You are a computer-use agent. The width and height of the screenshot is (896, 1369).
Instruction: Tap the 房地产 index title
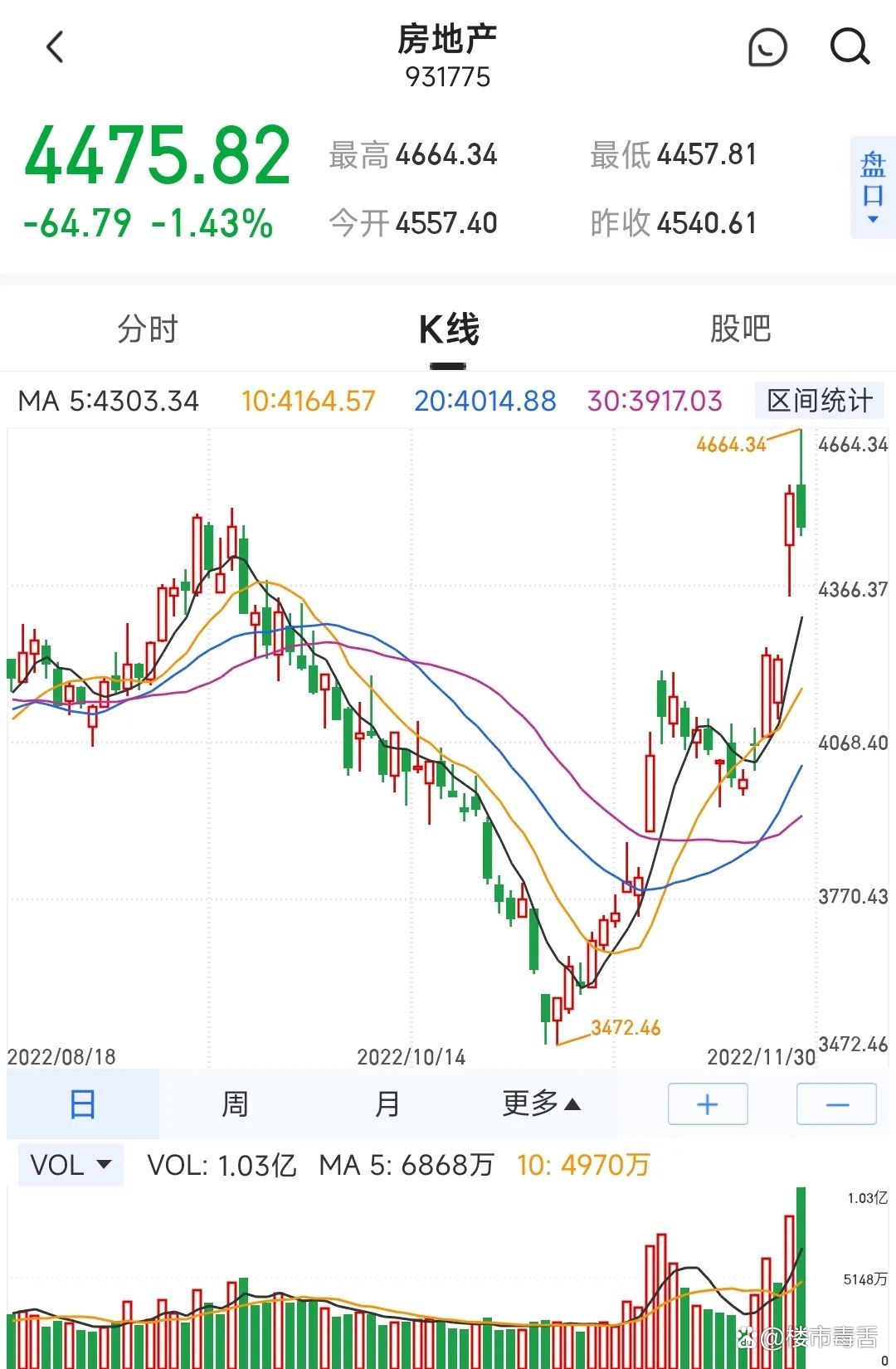tap(447, 39)
